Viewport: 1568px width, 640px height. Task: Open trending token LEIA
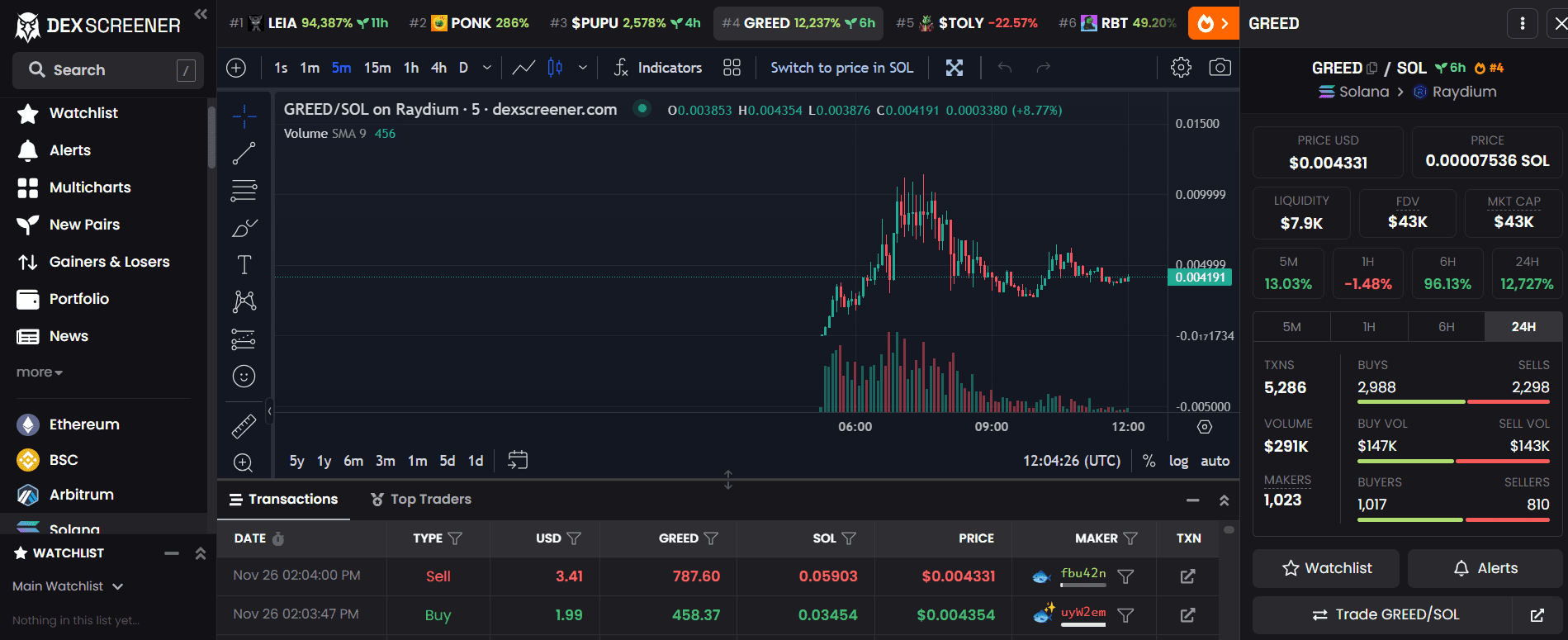[309, 23]
